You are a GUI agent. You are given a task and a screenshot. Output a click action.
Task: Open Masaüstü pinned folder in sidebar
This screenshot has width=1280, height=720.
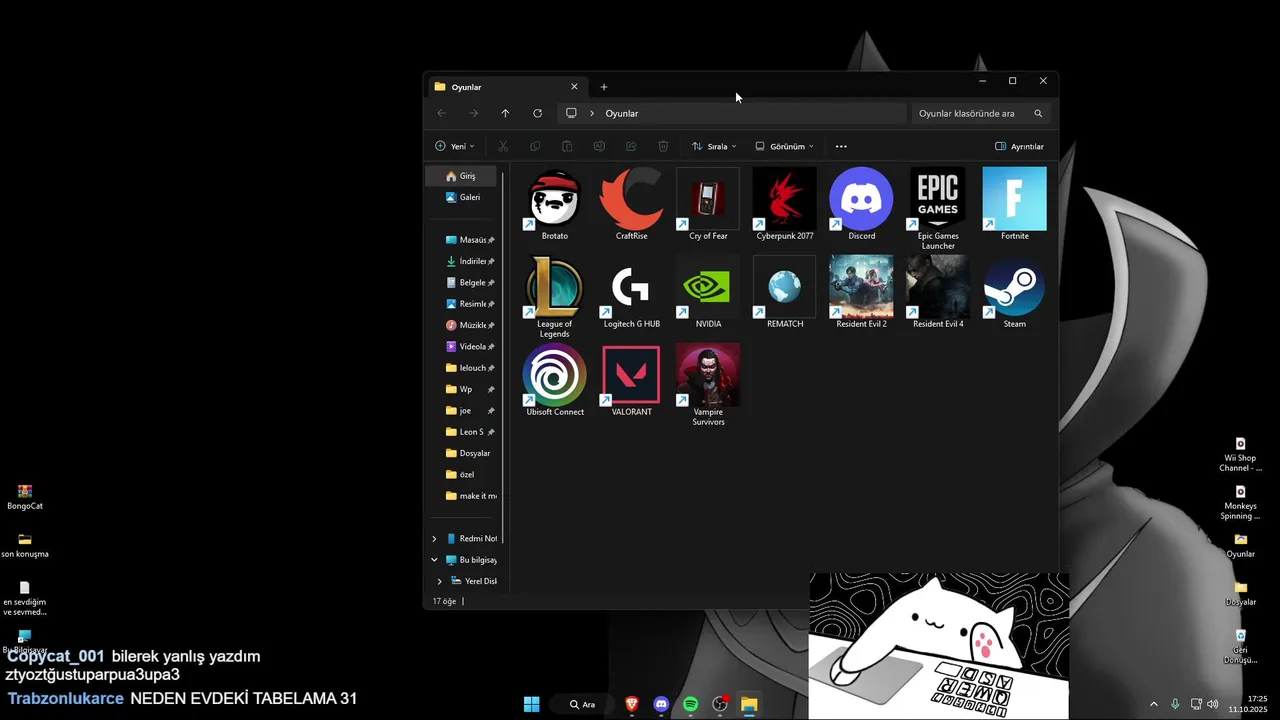point(470,240)
